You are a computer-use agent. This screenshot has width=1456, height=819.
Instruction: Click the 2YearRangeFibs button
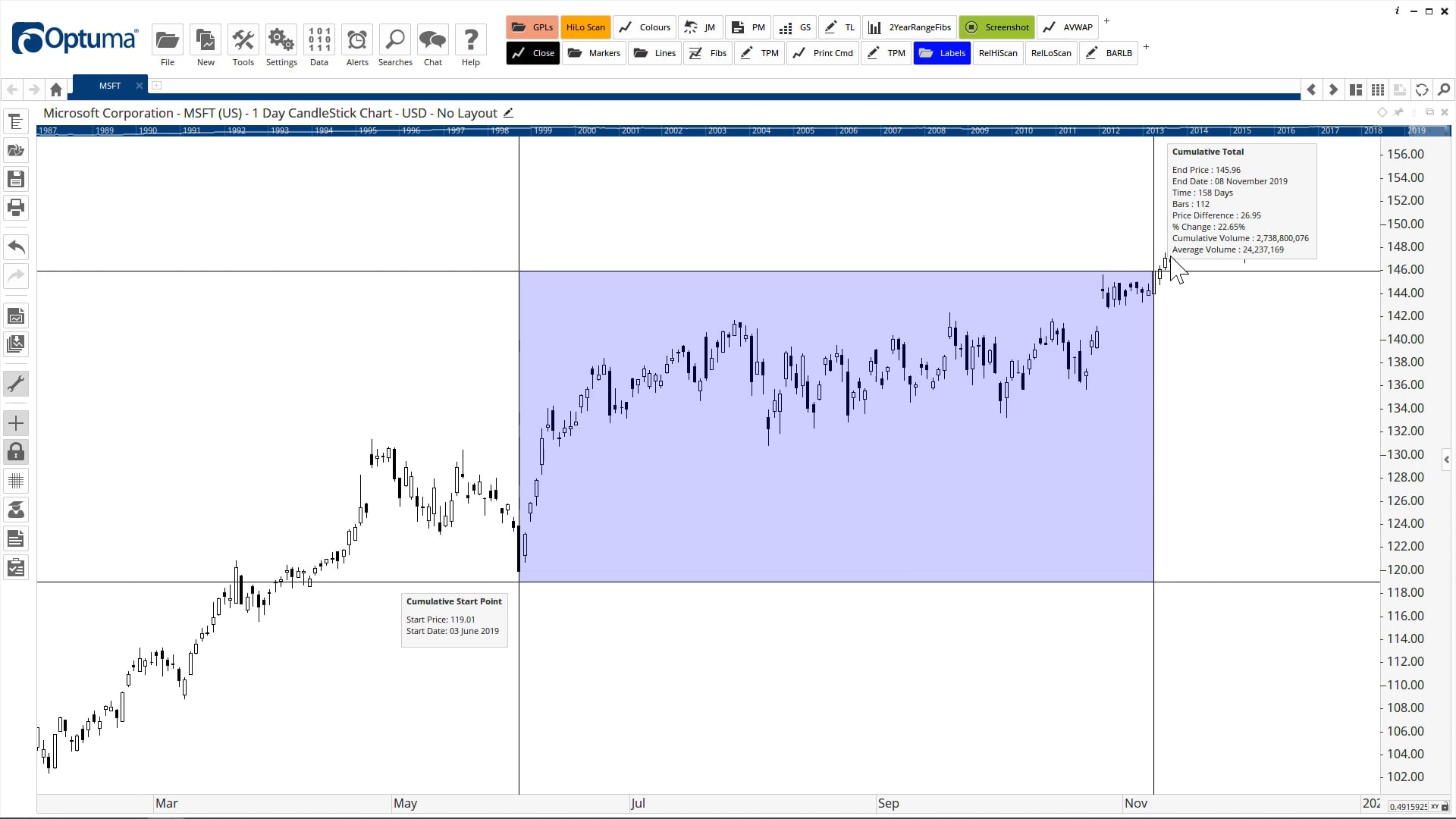tap(909, 27)
